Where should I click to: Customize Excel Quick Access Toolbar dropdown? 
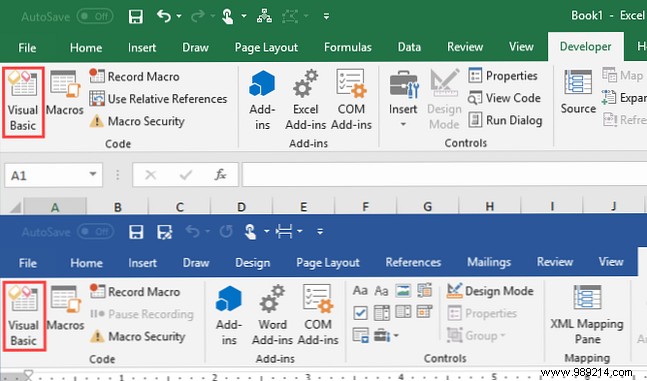[x=326, y=17]
